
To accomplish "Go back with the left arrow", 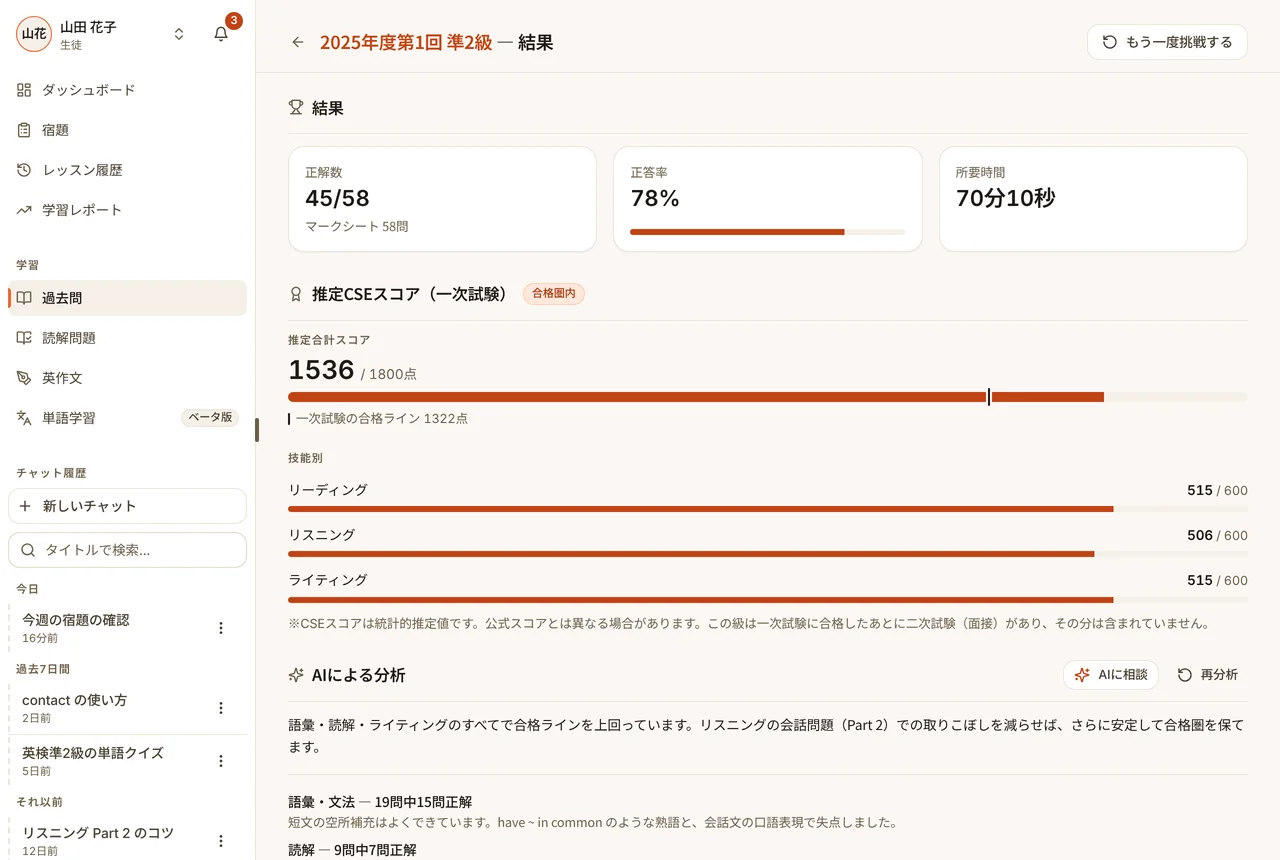I will pos(297,42).
